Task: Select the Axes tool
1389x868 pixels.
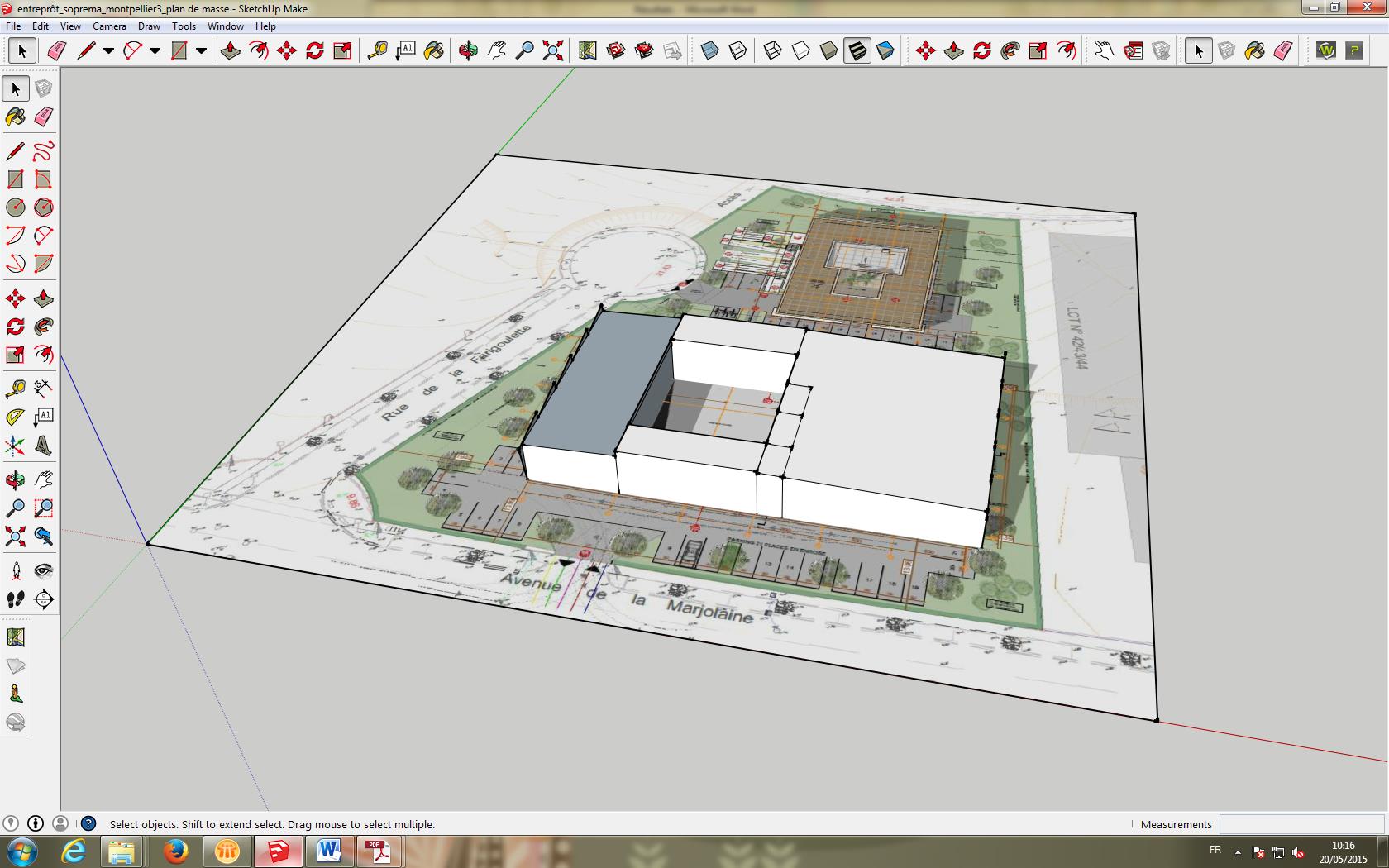Action: click(x=16, y=447)
